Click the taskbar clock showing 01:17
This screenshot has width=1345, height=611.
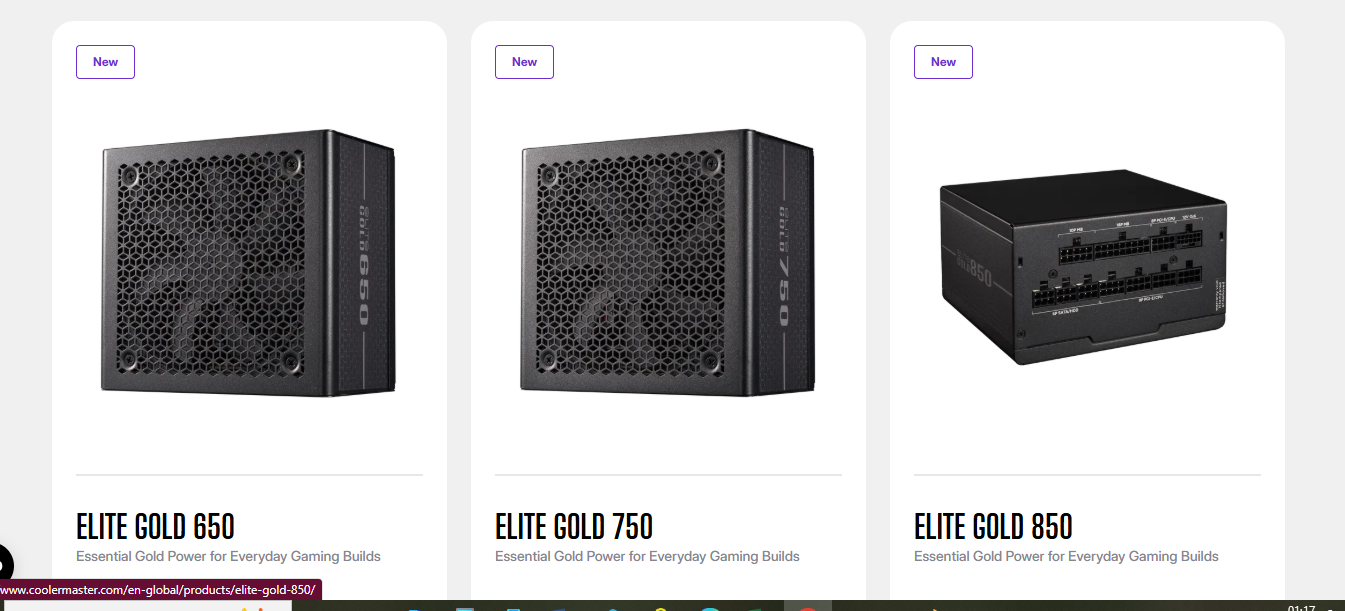[x=1301, y=607]
